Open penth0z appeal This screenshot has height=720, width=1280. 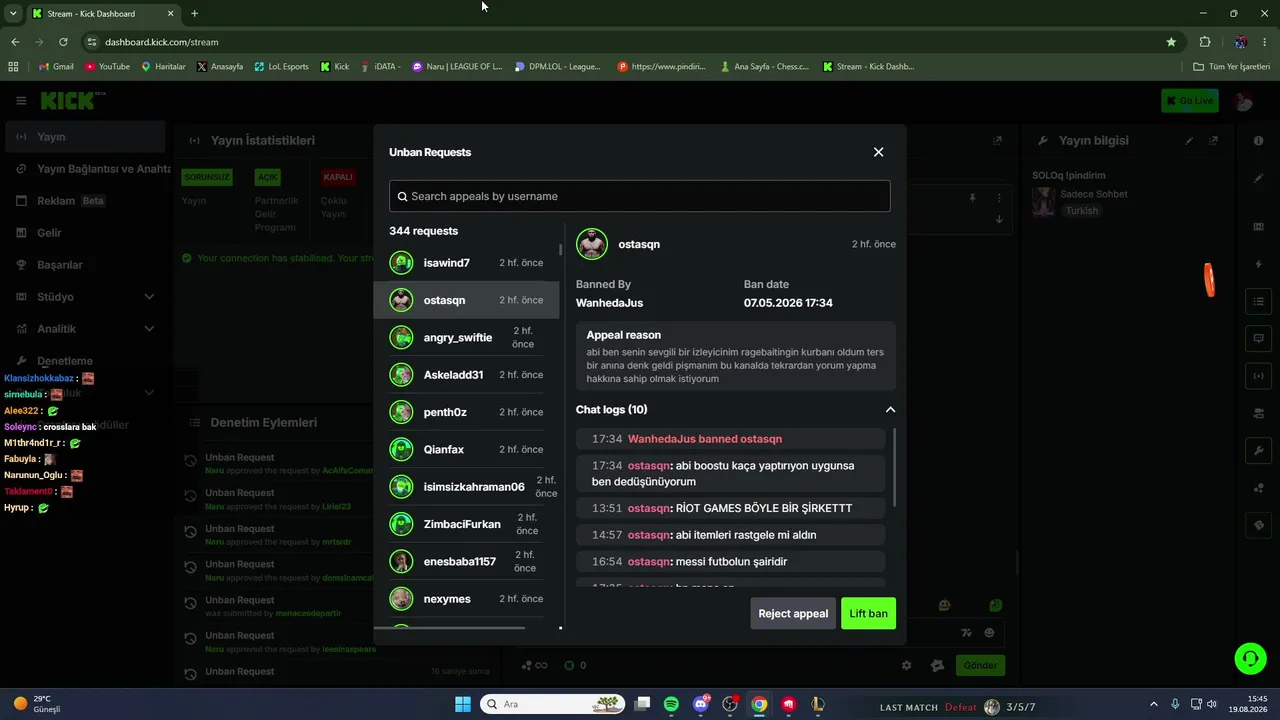click(466, 412)
